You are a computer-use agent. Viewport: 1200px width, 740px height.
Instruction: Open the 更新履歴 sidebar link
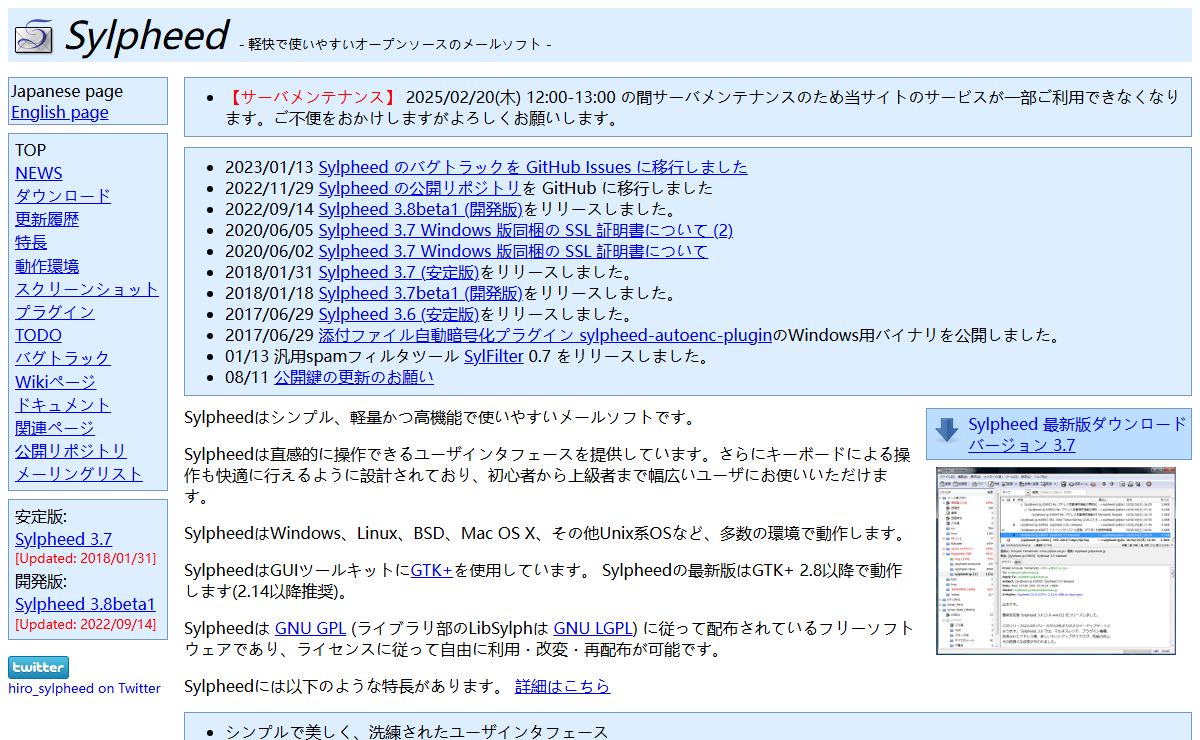click(x=47, y=219)
